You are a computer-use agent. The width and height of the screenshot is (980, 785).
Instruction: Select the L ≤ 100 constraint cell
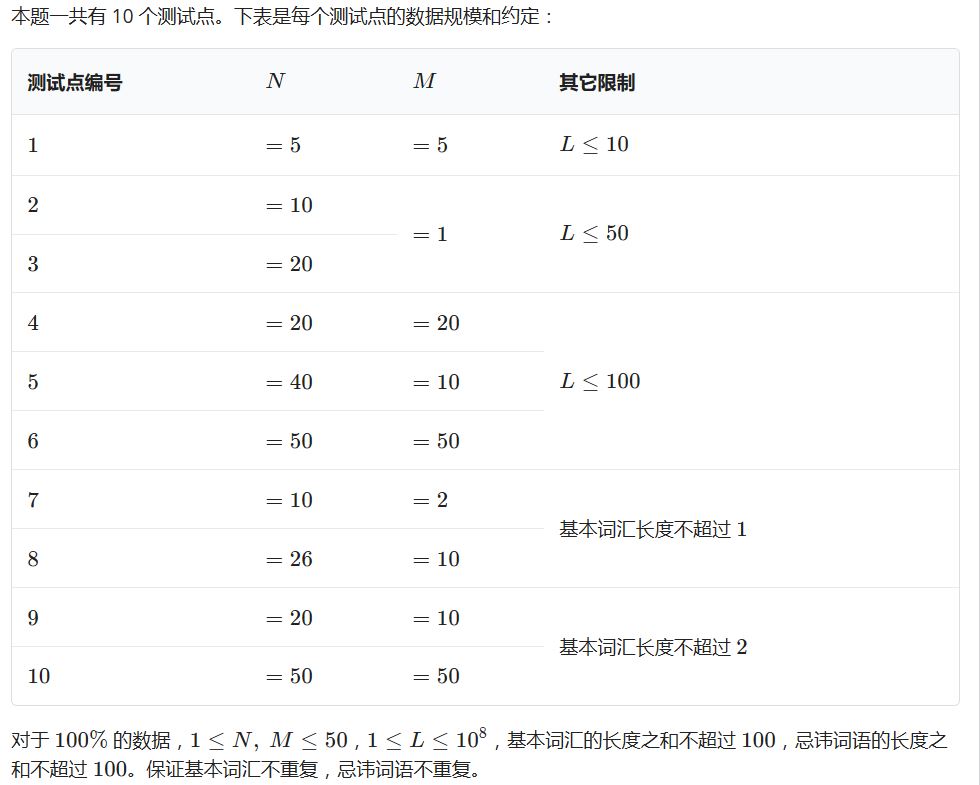[x=599, y=381]
